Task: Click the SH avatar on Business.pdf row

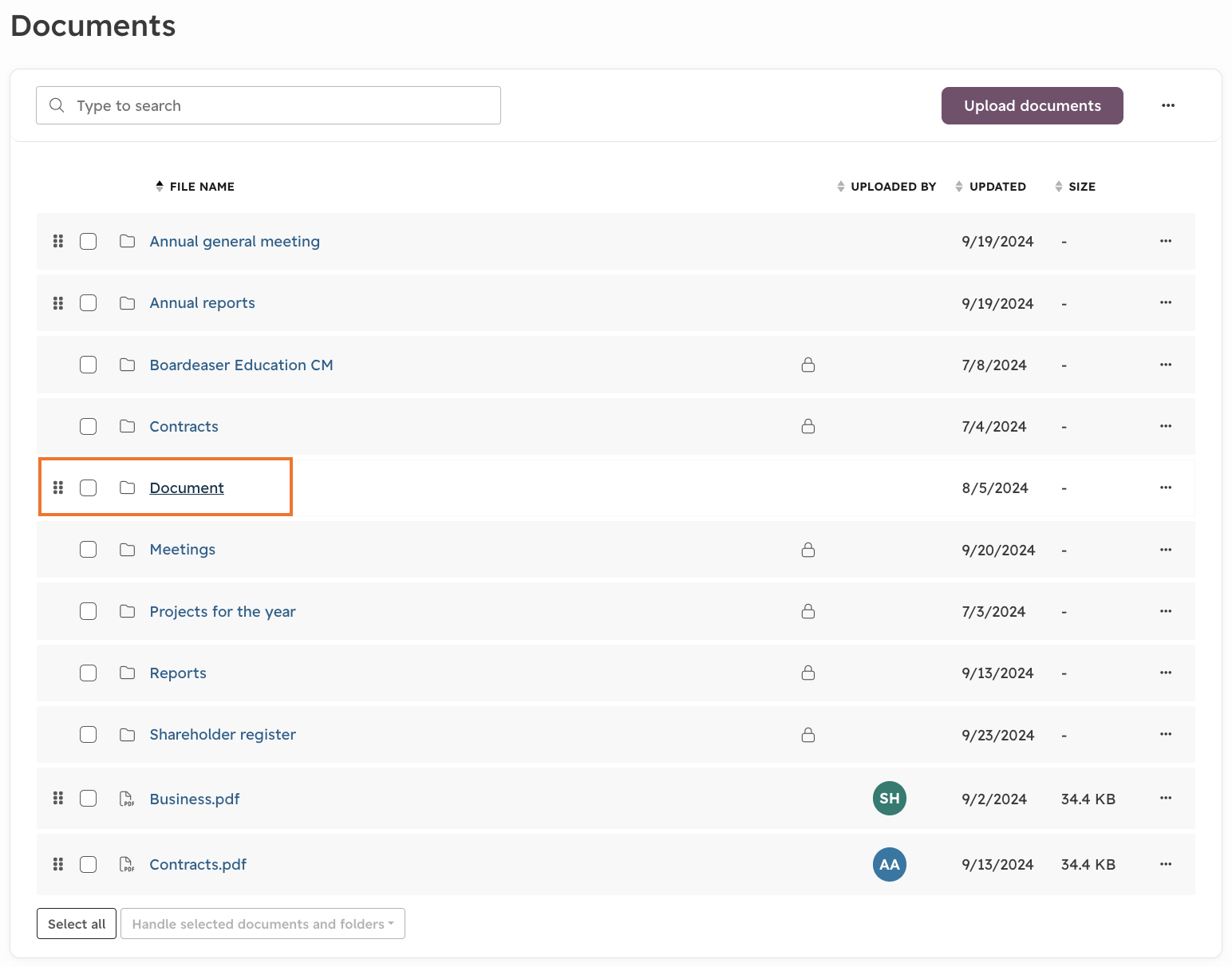Action: pyautogui.click(x=890, y=798)
